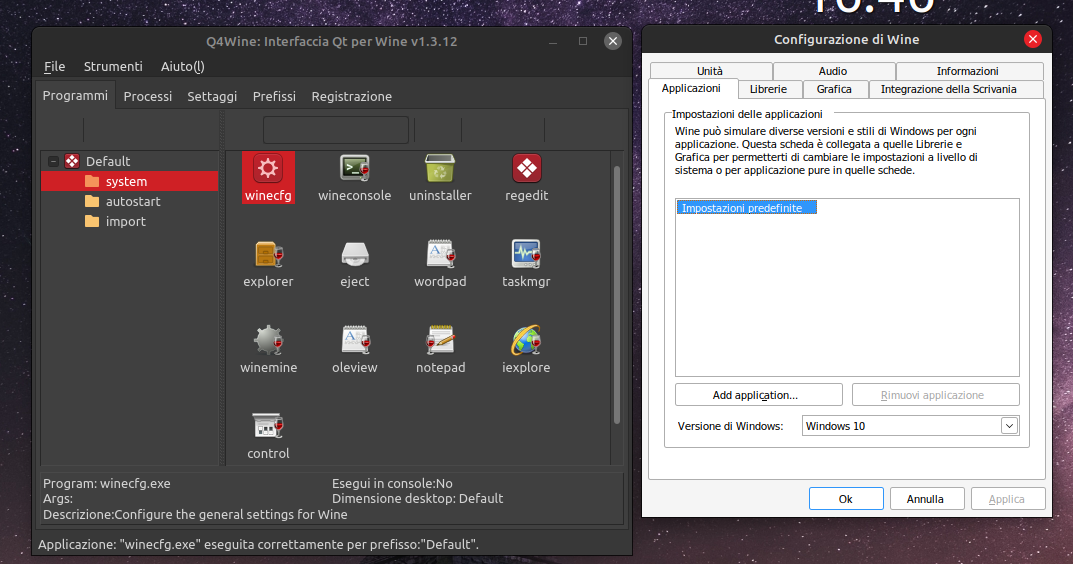
Task: Click the Rimuovi applicazione button
Action: [x=935, y=395]
